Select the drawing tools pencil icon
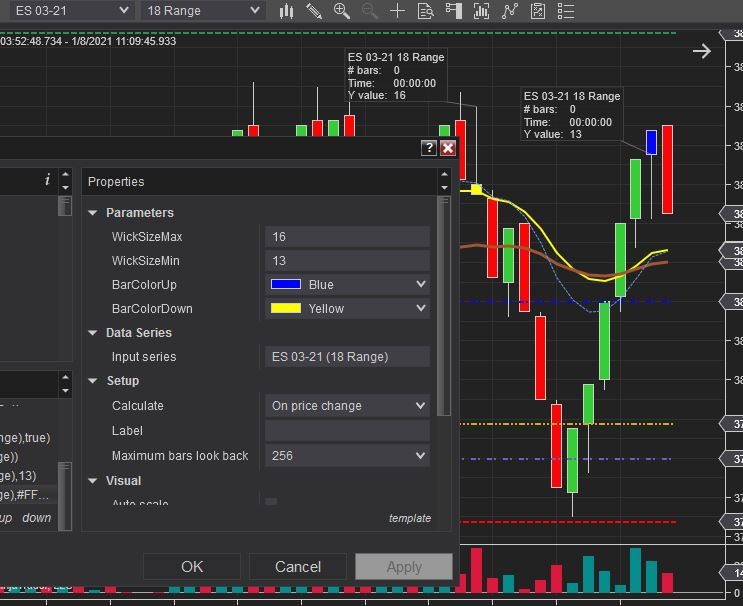 (x=314, y=11)
